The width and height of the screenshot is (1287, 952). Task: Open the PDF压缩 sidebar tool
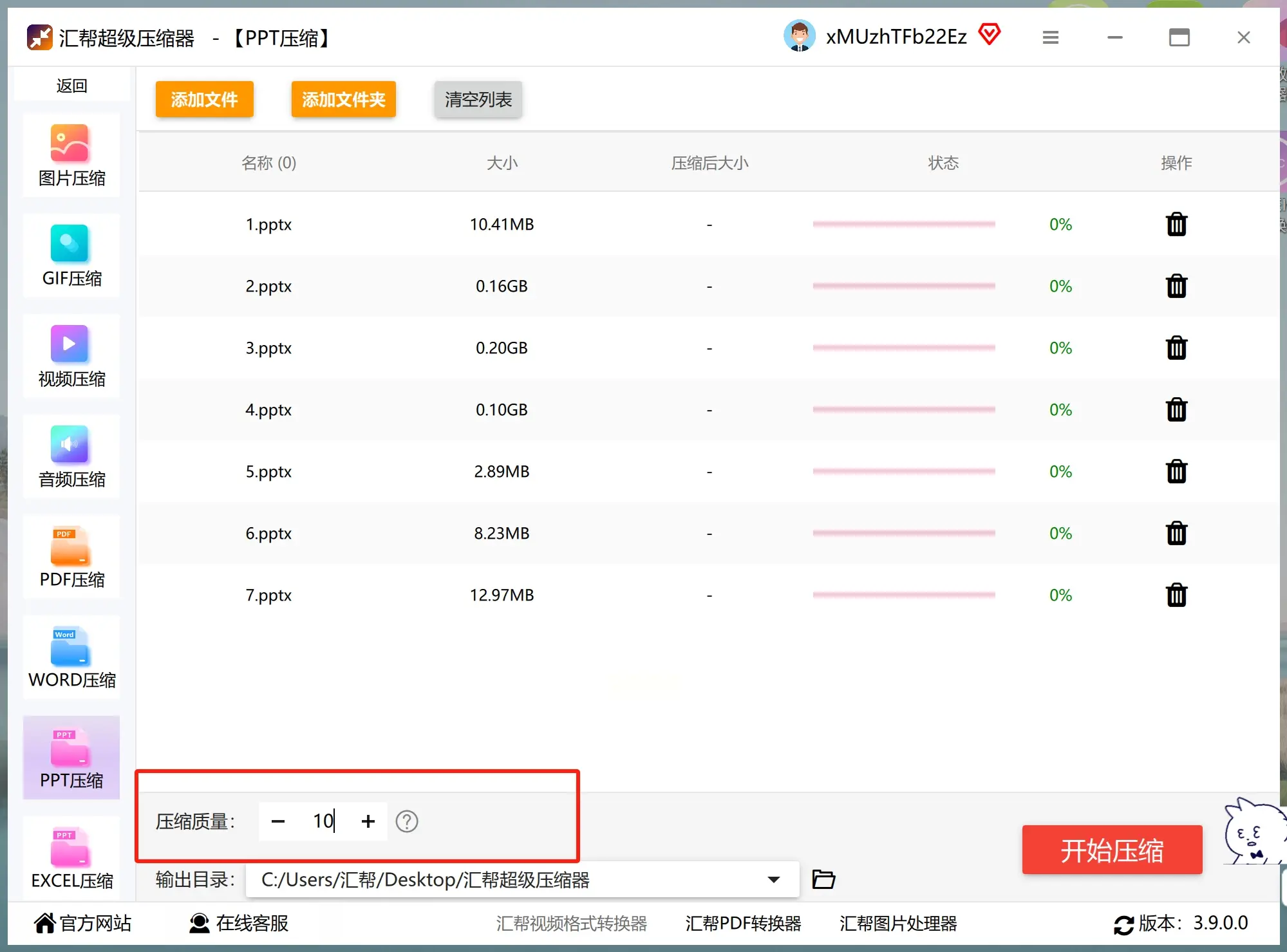71,556
